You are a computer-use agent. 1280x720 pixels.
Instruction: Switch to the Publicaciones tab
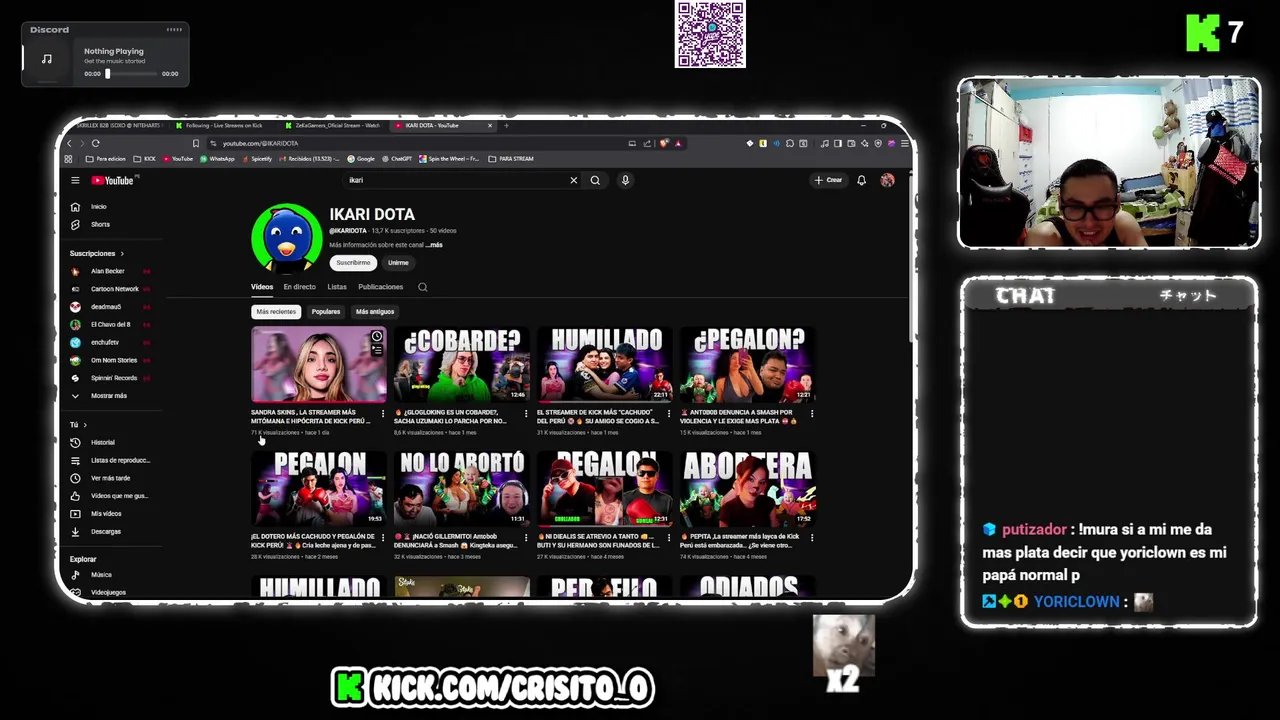pyautogui.click(x=380, y=287)
